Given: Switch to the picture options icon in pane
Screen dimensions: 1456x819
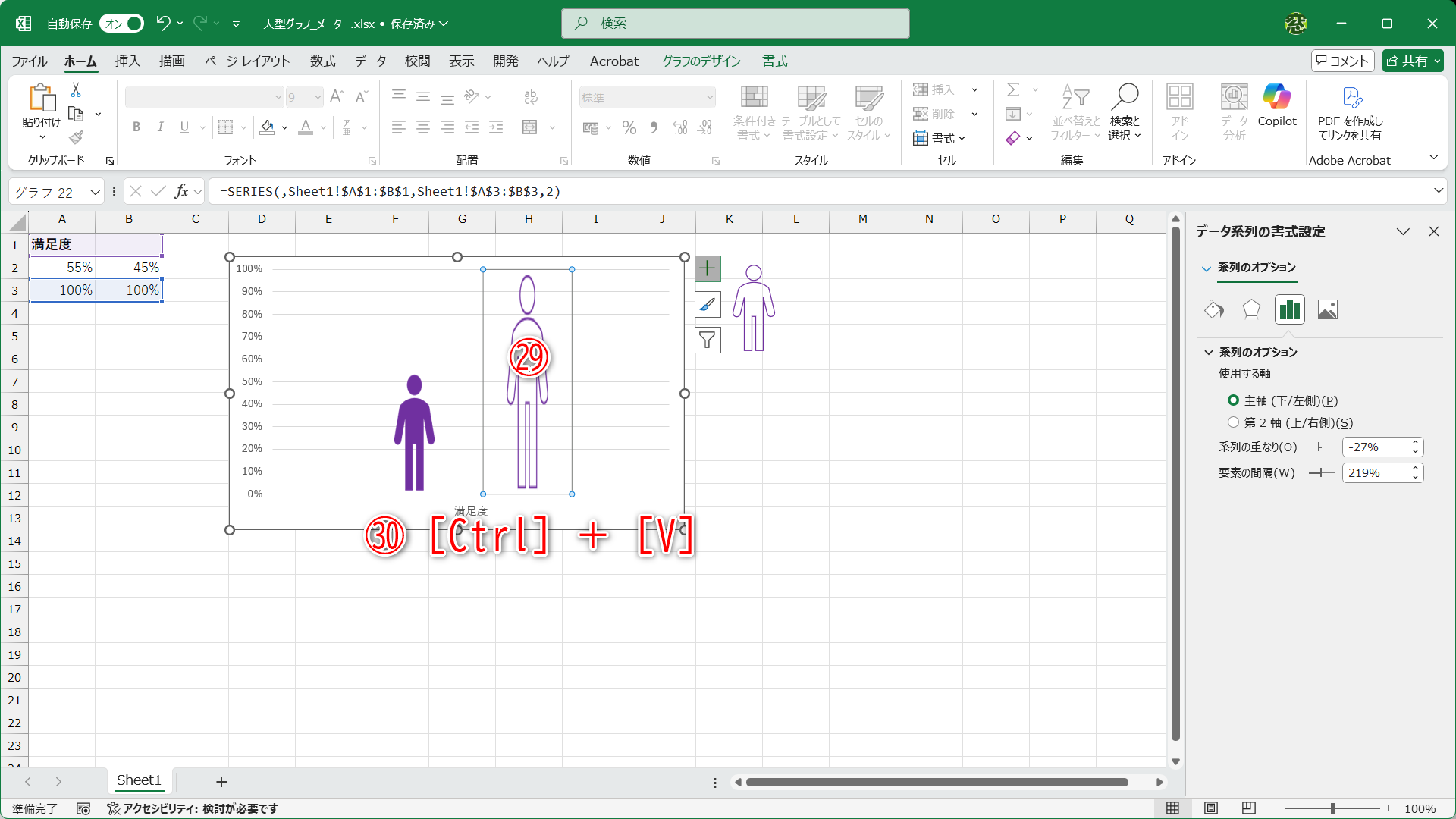Looking at the screenshot, I should click(1328, 309).
